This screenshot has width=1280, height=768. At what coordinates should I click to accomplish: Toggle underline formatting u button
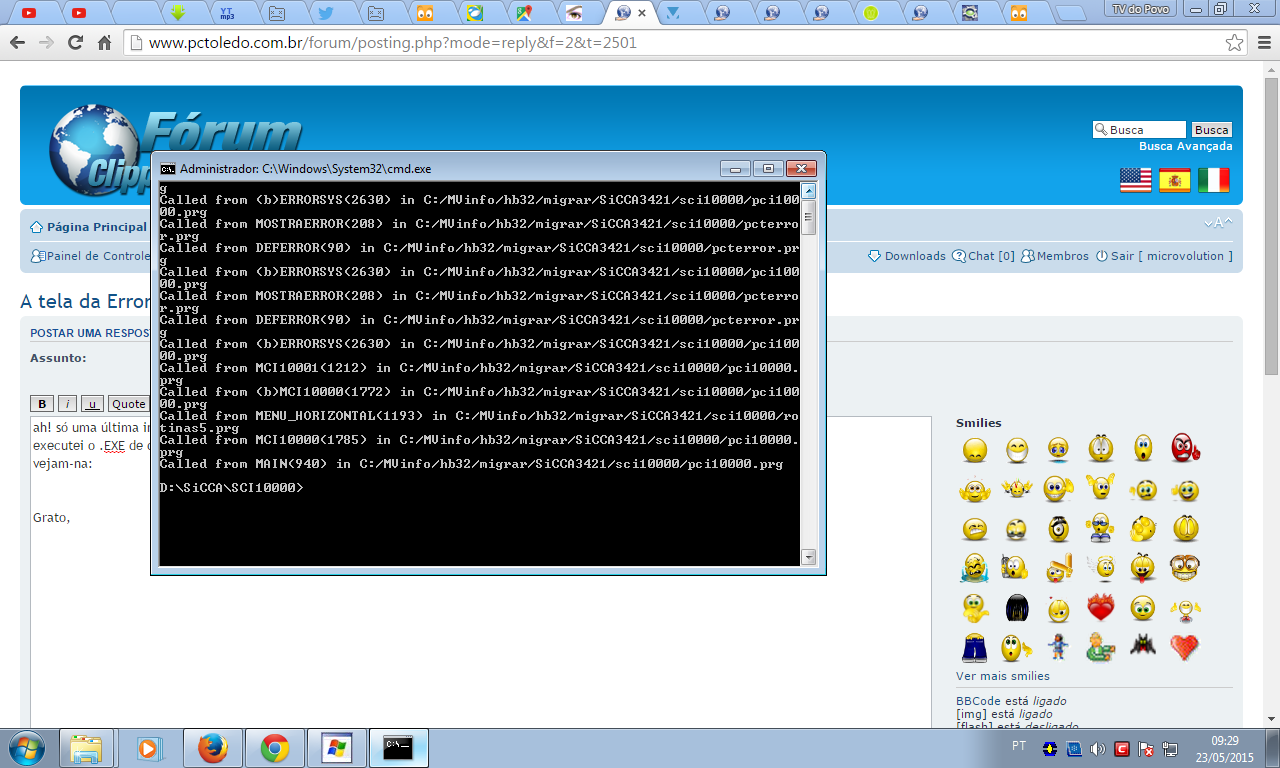coord(92,404)
